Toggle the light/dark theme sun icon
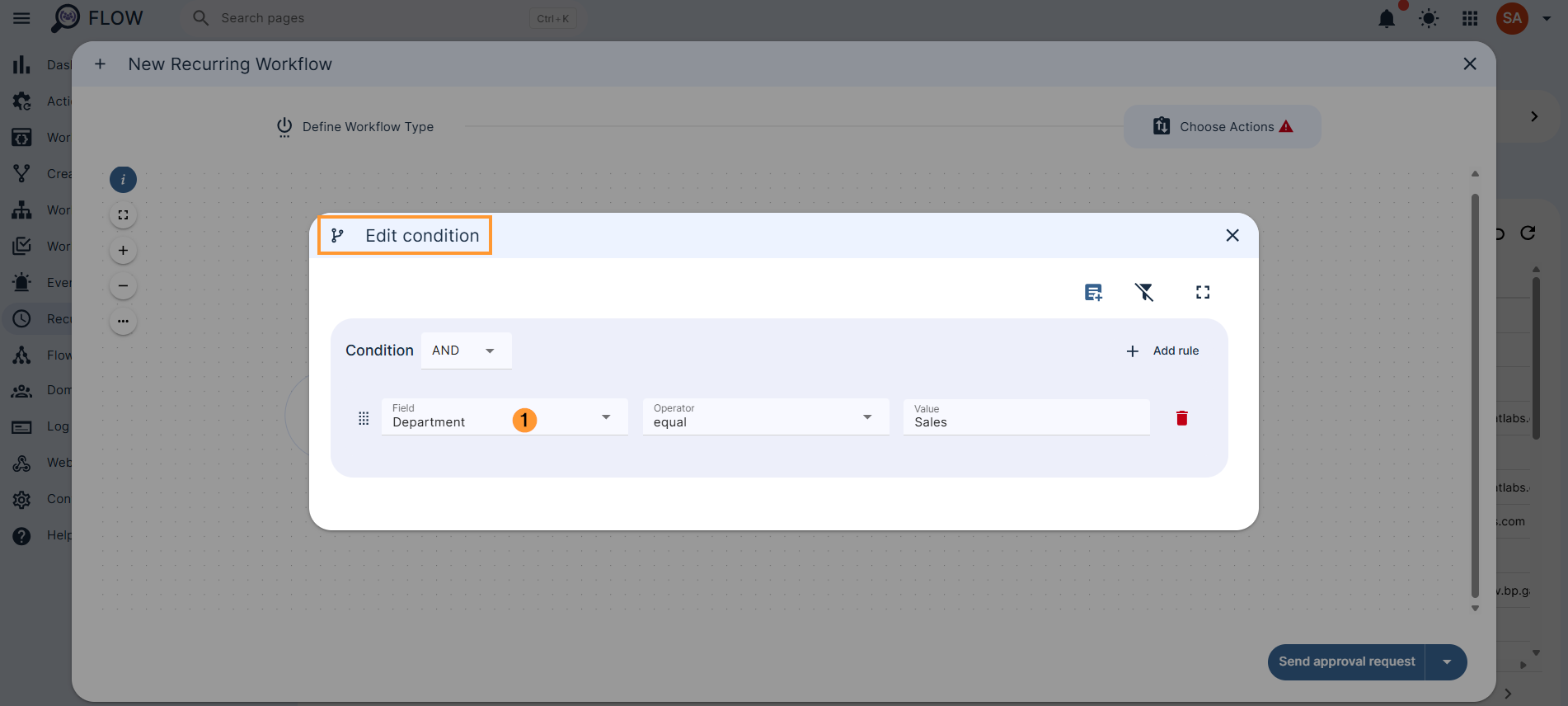 click(1429, 18)
